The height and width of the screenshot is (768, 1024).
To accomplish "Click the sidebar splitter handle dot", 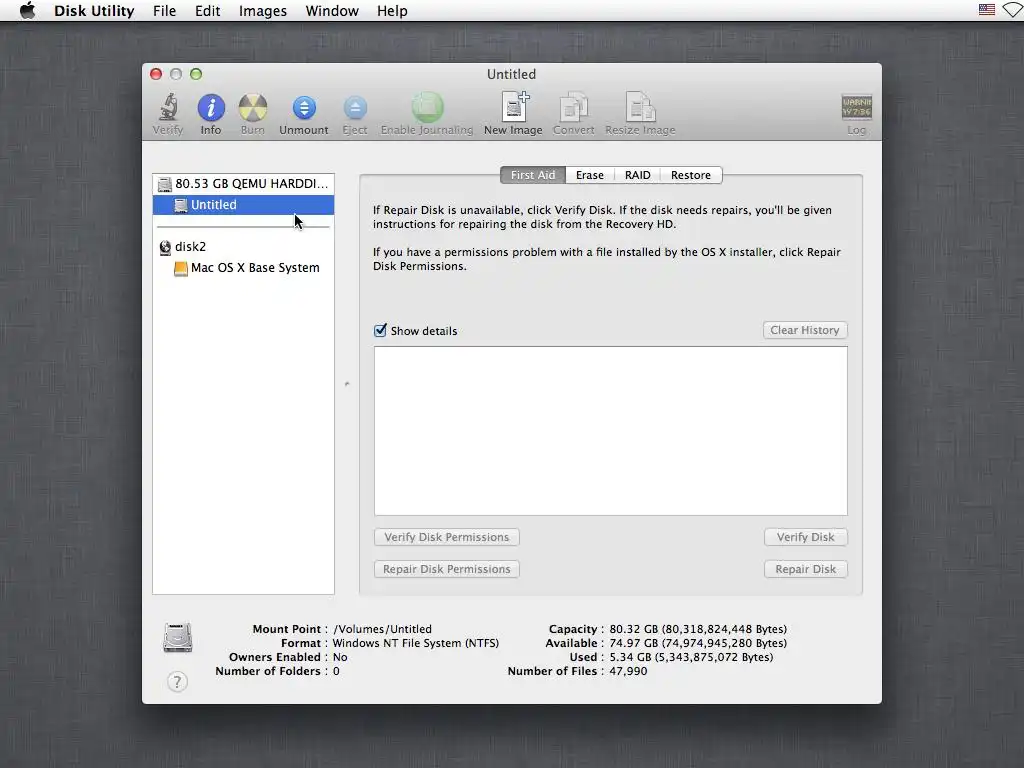I will point(347,384).
